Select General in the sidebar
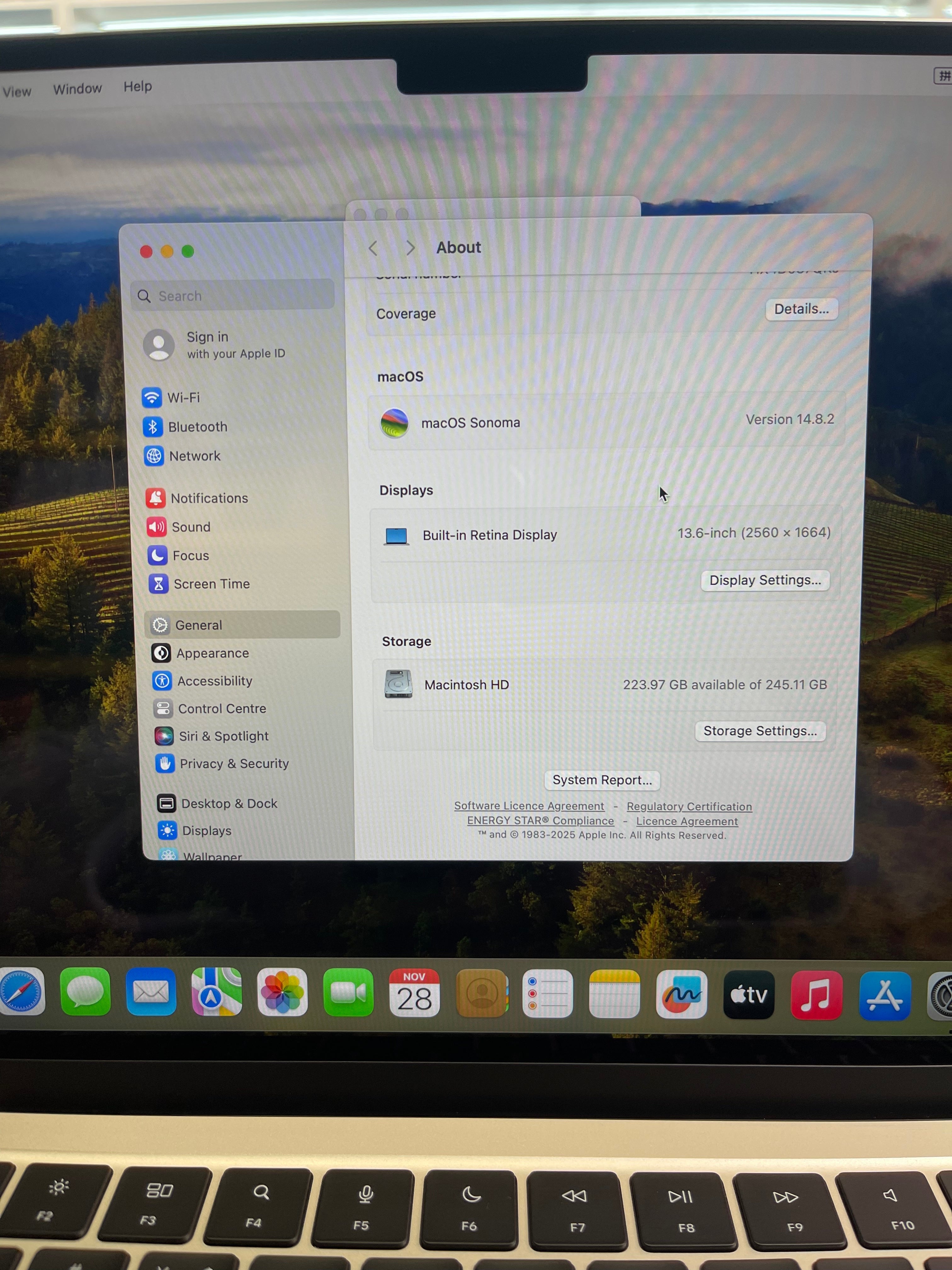This screenshot has width=952, height=1270. (x=242, y=625)
